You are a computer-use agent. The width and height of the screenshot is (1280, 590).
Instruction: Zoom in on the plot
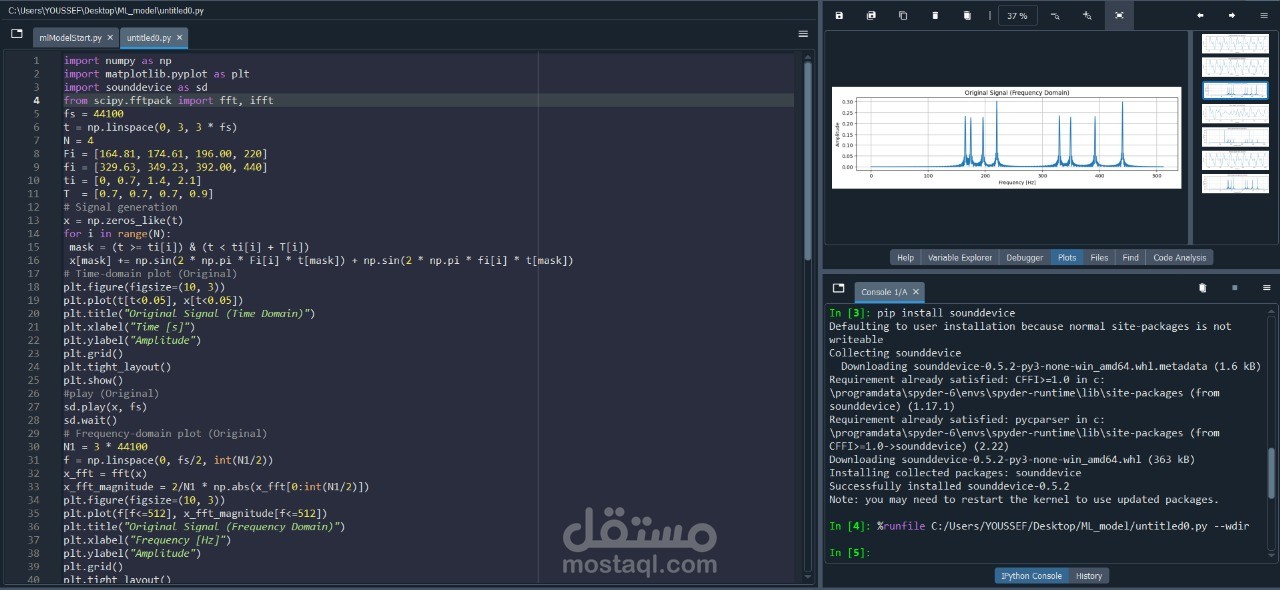tap(1087, 16)
